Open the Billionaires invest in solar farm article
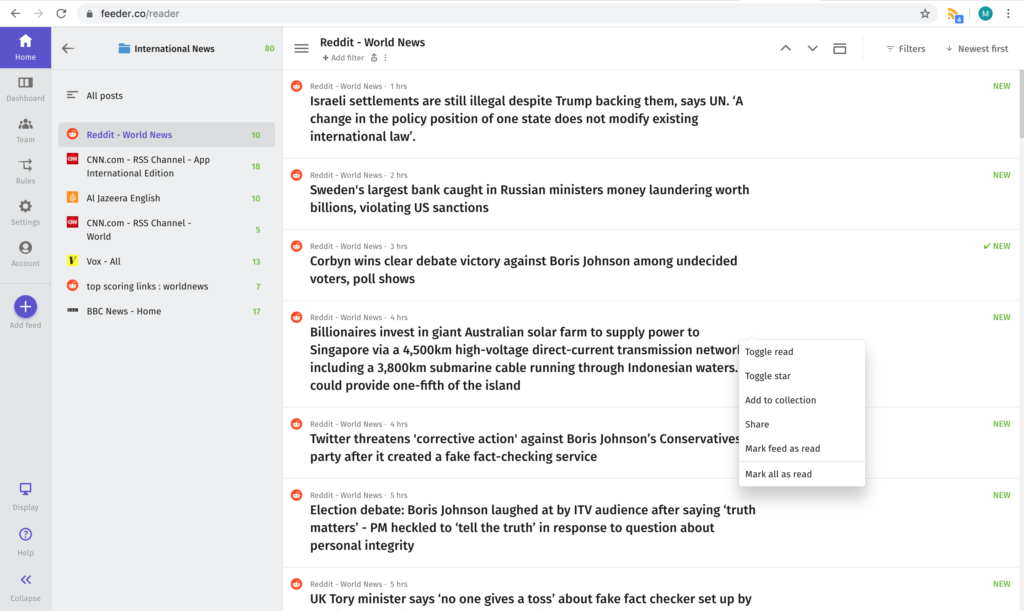This screenshot has width=1024, height=611. pyautogui.click(x=524, y=358)
